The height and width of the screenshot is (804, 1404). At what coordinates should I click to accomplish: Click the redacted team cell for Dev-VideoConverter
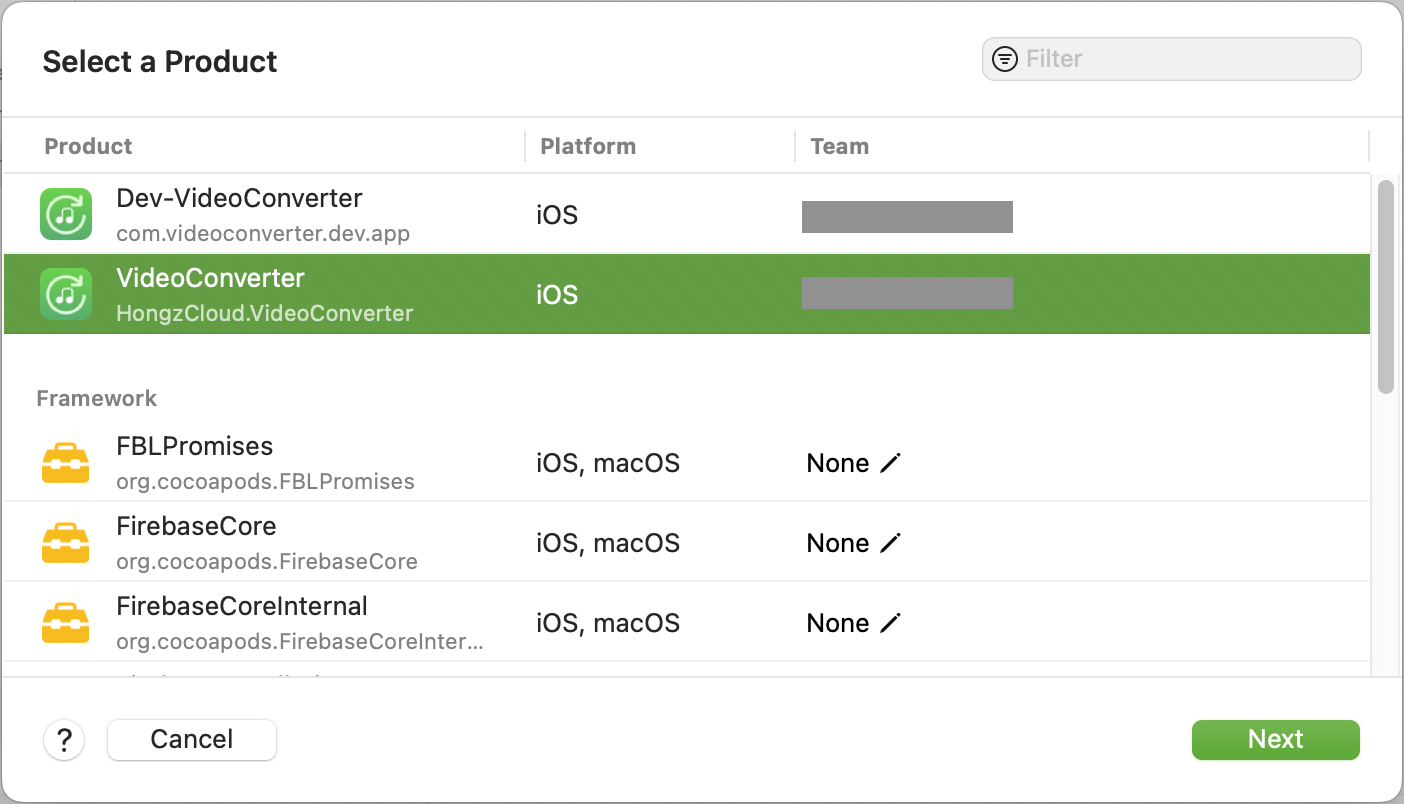tap(907, 216)
